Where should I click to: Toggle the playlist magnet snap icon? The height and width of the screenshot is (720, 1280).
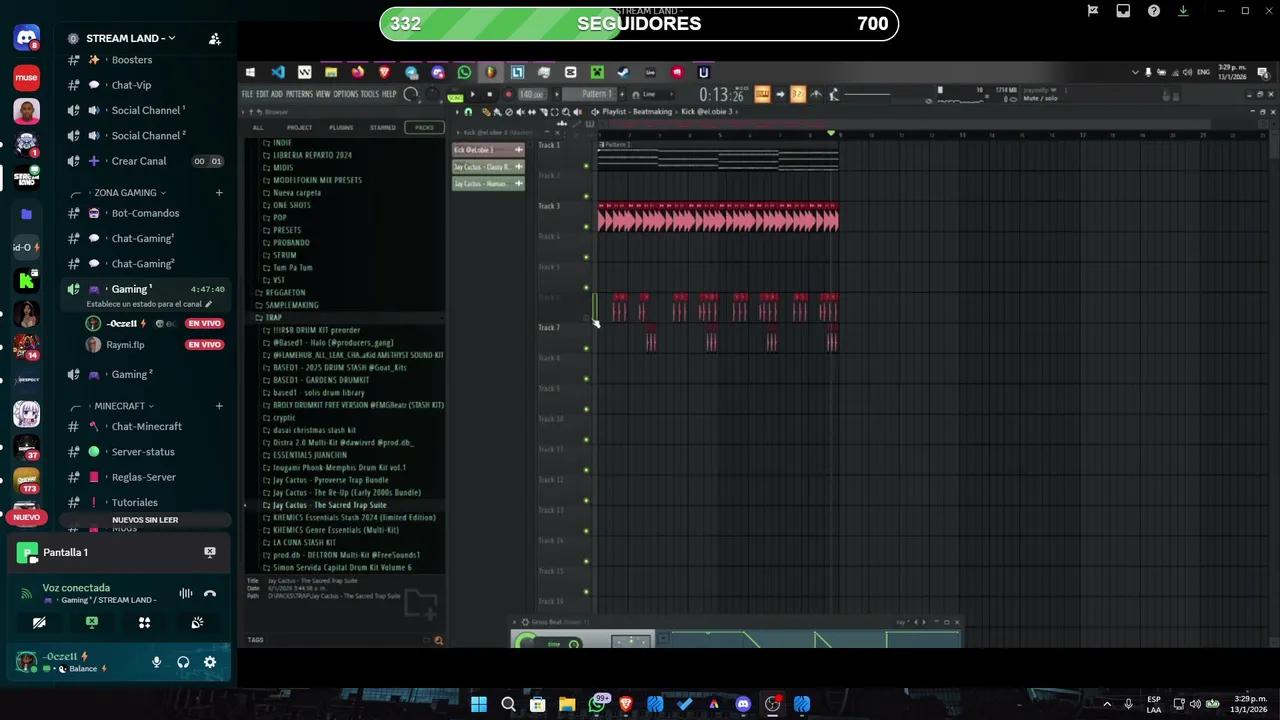(x=468, y=112)
